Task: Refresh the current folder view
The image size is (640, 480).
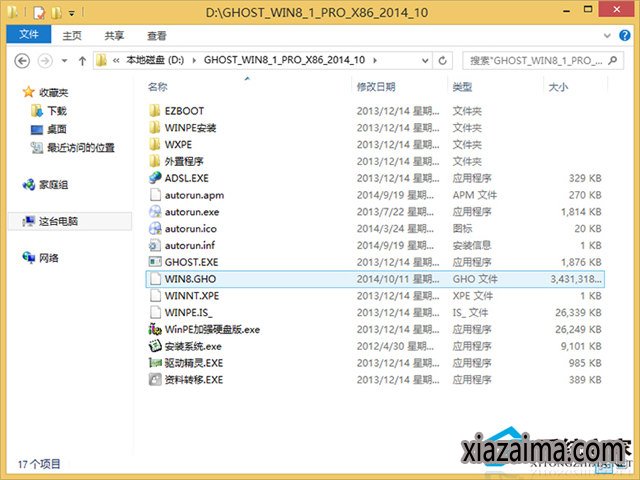Action: (442, 61)
